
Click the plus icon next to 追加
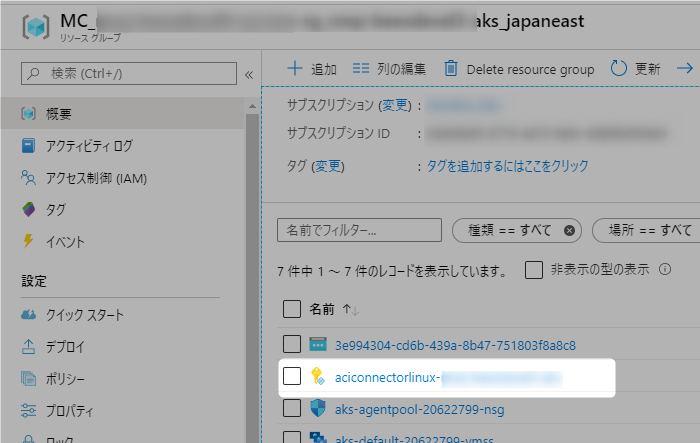tap(295, 68)
